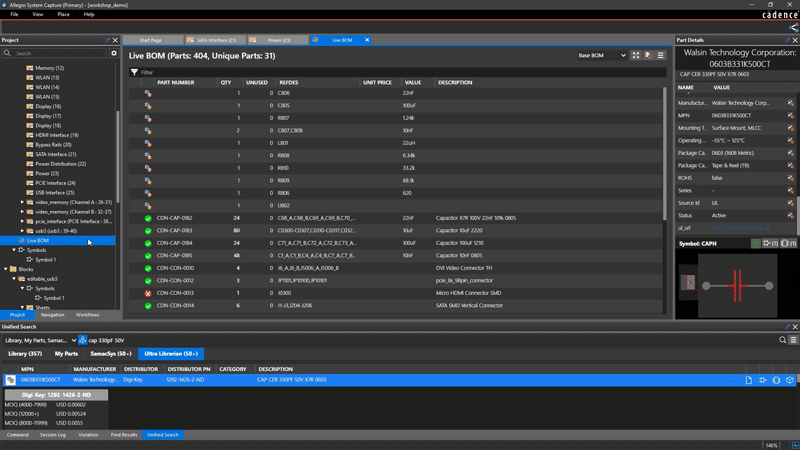
Task: Open the Base BOM dropdown
Action: tap(602, 55)
